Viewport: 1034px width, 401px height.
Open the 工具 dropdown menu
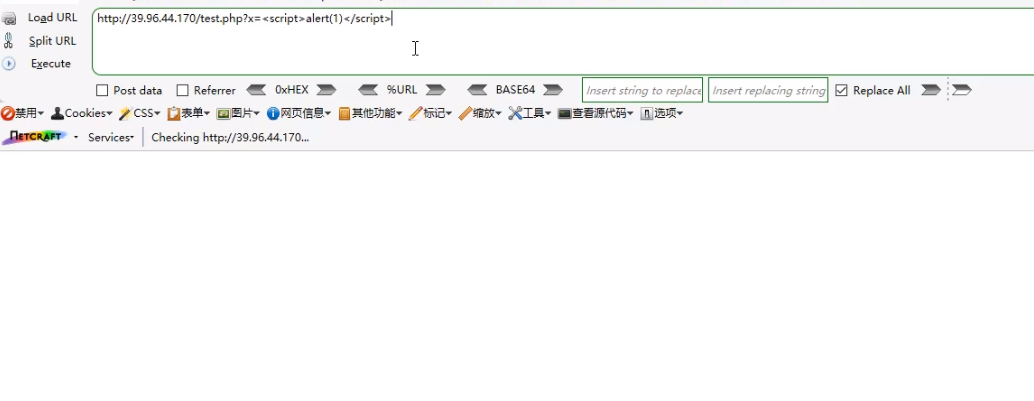point(530,113)
